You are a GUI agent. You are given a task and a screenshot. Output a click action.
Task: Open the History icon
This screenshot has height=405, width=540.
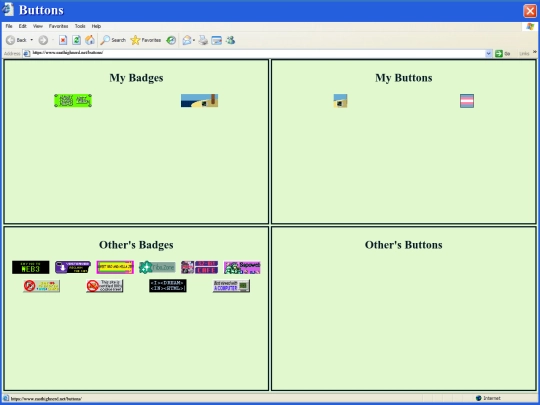(171, 40)
